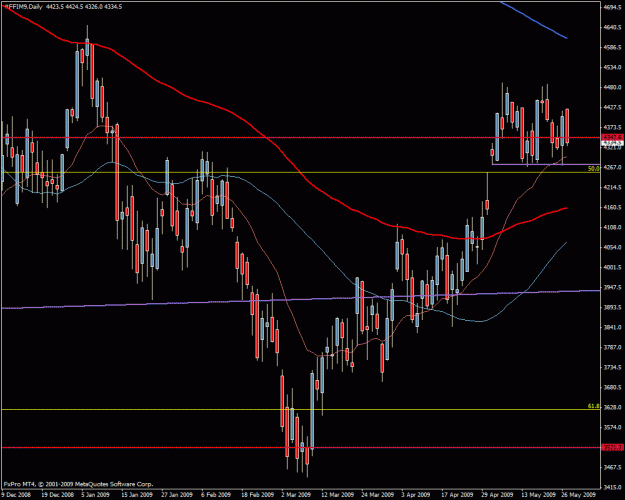Click the '6 Feb 2009' date label

tap(215, 494)
